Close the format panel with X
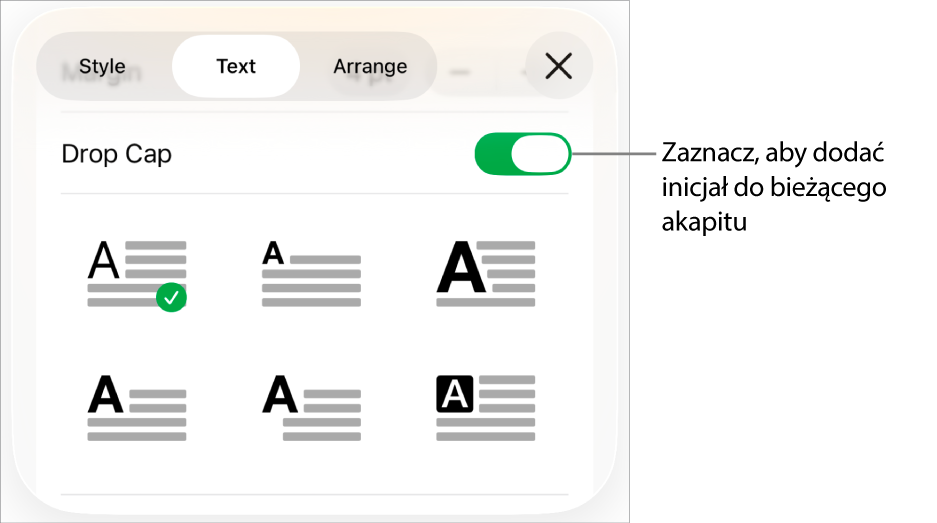Screen dimensions: 937x523 click(558, 67)
